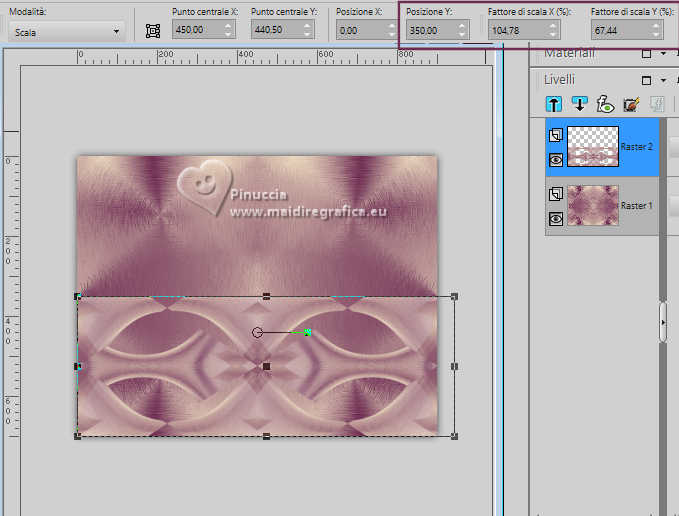Toggle visibility eye of Raster 1 layer
The height and width of the screenshot is (516, 679).
556,219
